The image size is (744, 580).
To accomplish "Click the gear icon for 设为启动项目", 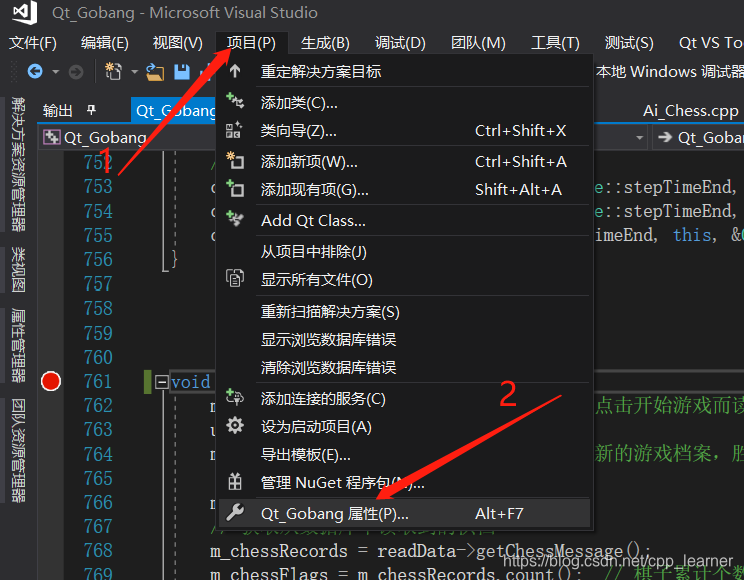I will pyautogui.click(x=235, y=425).
